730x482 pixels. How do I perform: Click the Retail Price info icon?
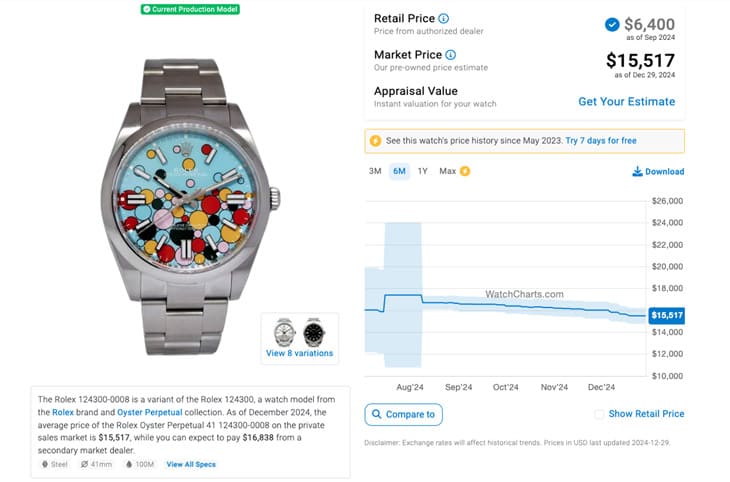pos(444,18)
